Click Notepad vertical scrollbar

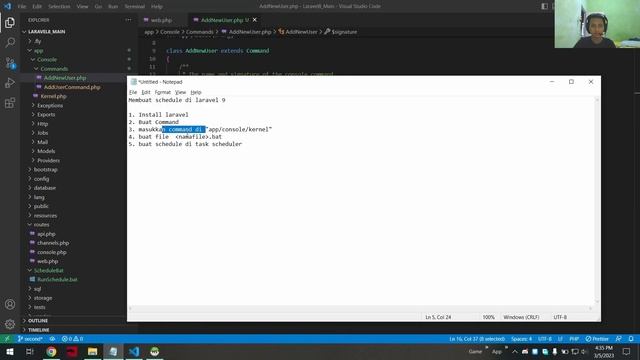click(x=597, y=200)
